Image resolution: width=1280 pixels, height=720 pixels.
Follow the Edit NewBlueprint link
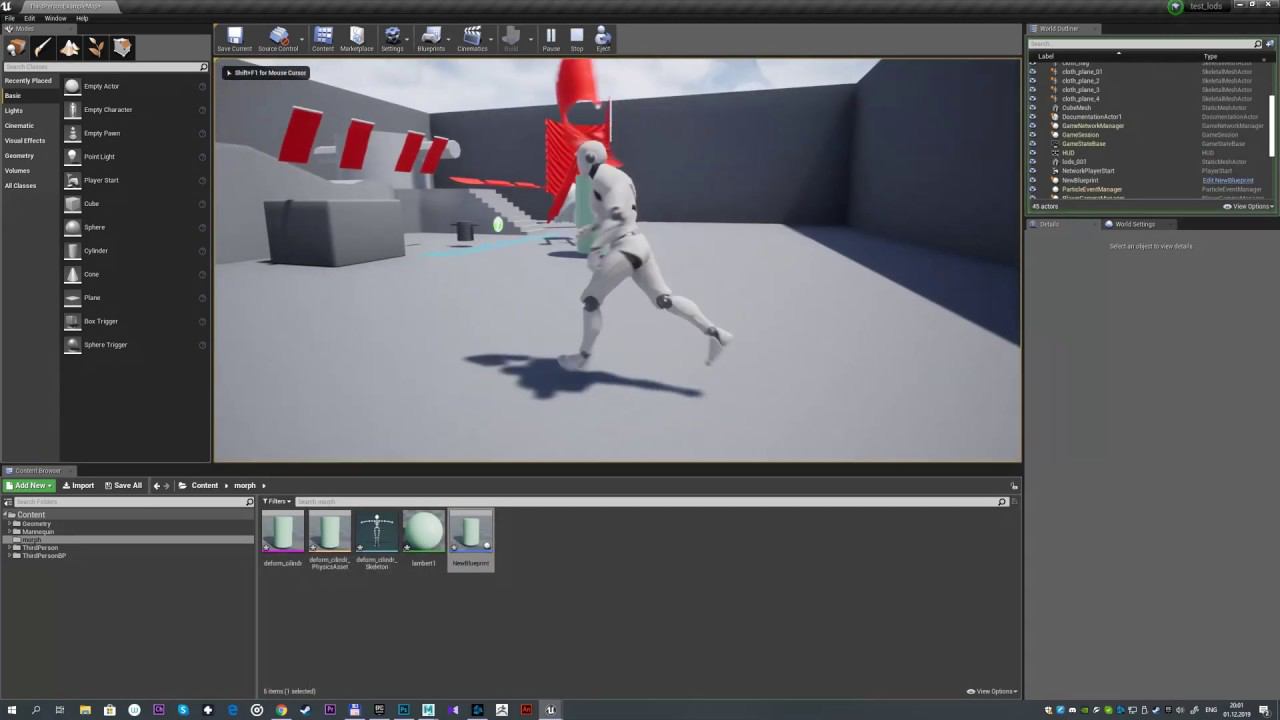click(1228, 180)
